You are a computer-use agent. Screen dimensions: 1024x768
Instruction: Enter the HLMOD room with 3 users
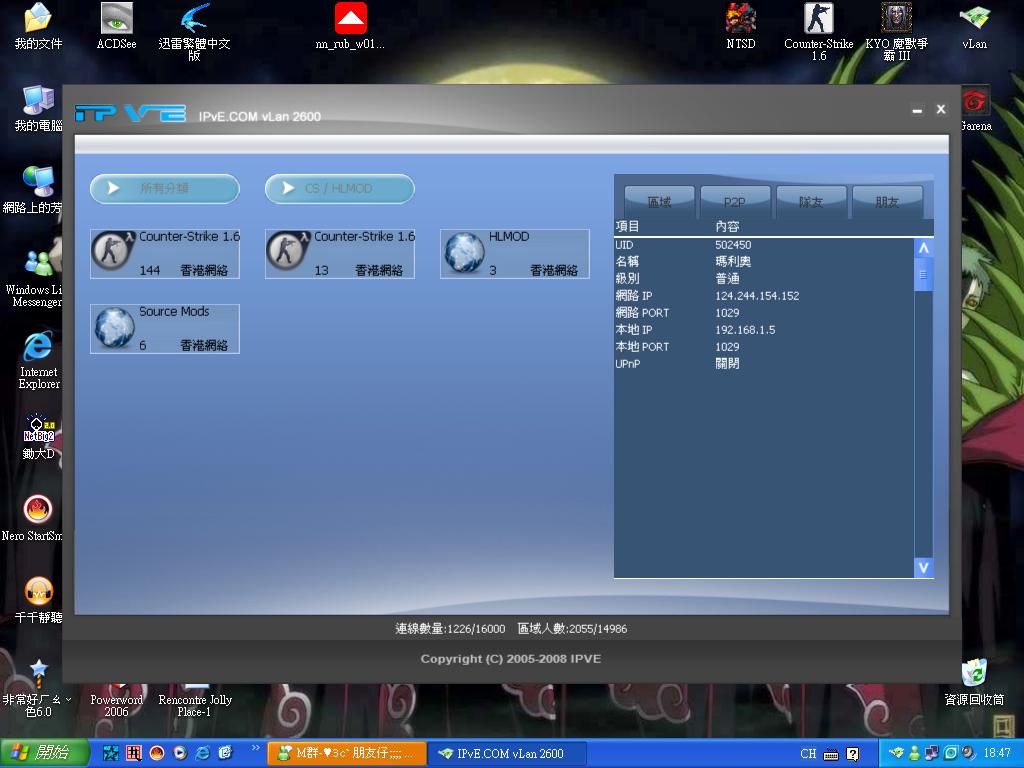pos(515,253)
